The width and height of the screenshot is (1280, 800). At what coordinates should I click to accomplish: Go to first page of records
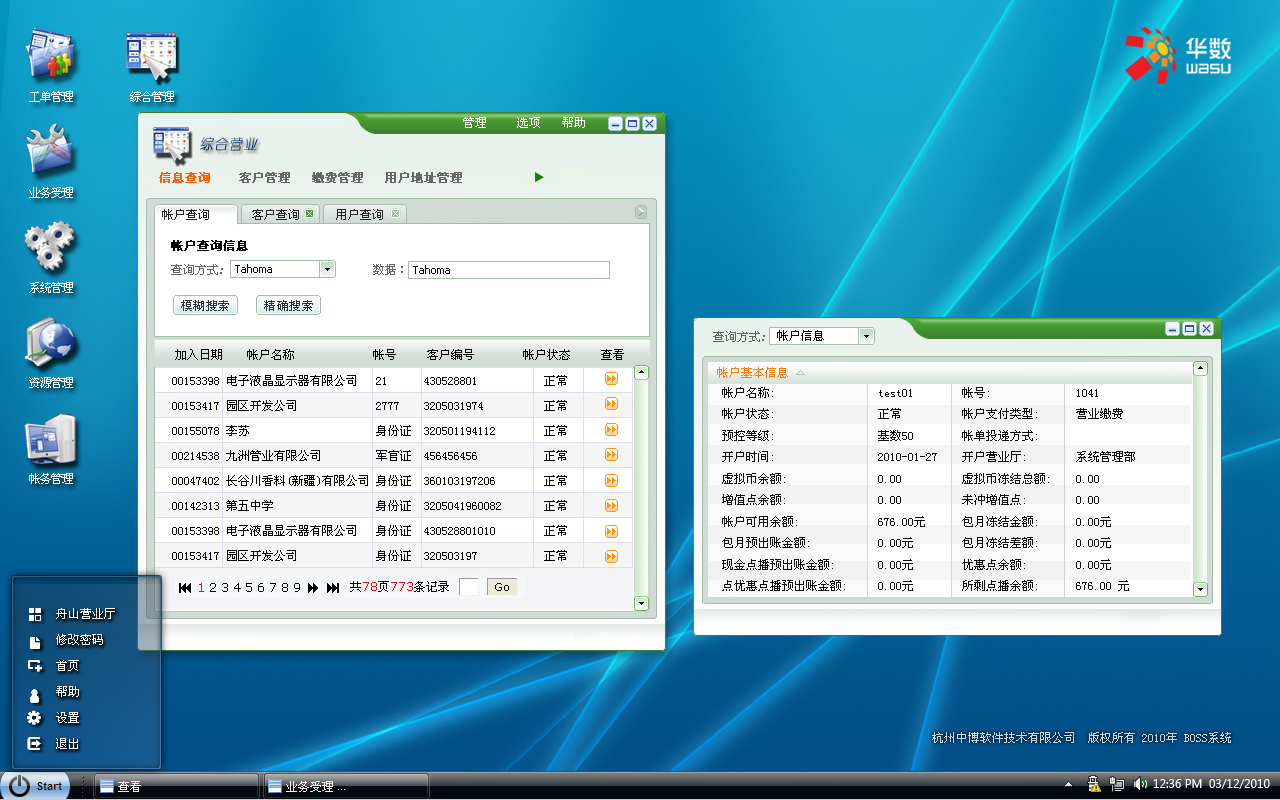point(185,588)
